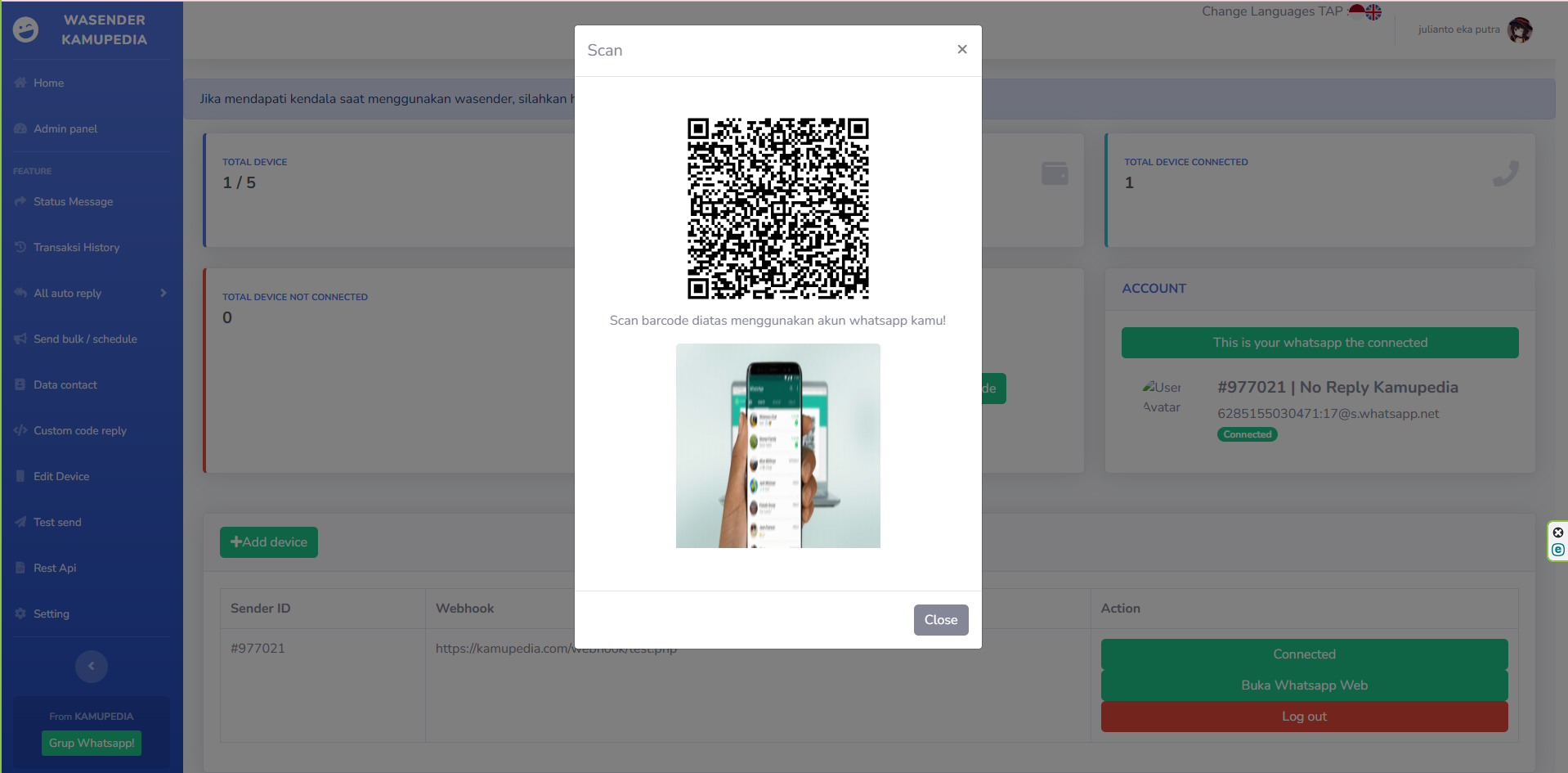Open the Data contact menu item

tap(65, 384)
